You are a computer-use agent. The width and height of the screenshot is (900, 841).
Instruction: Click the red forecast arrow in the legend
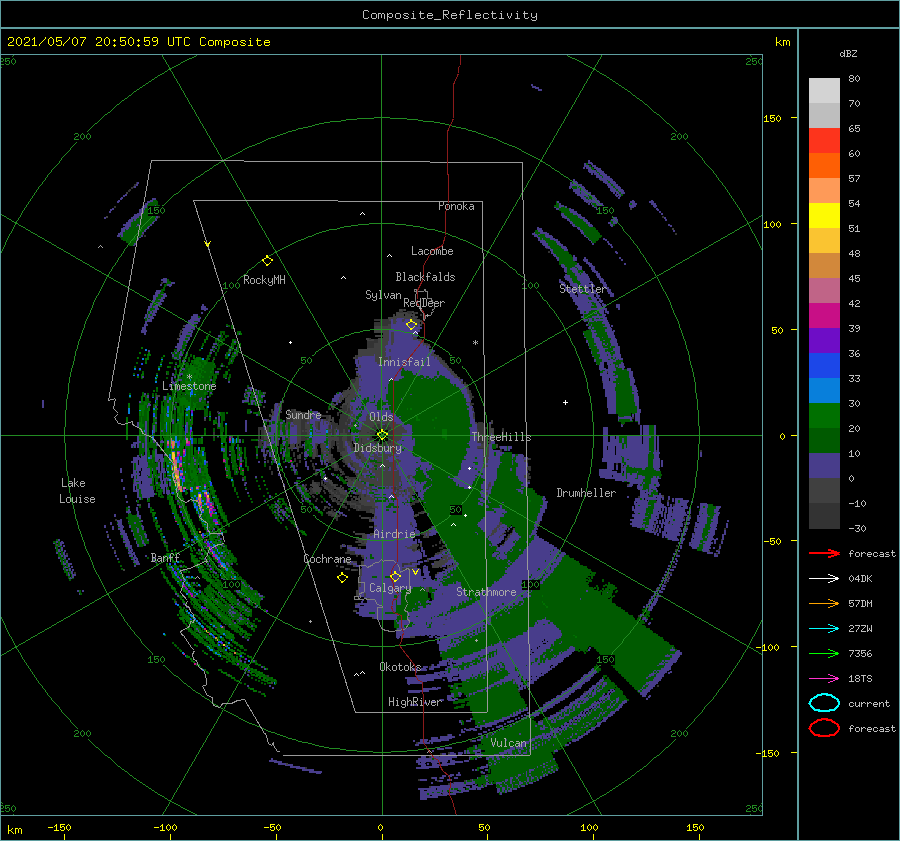824,553
